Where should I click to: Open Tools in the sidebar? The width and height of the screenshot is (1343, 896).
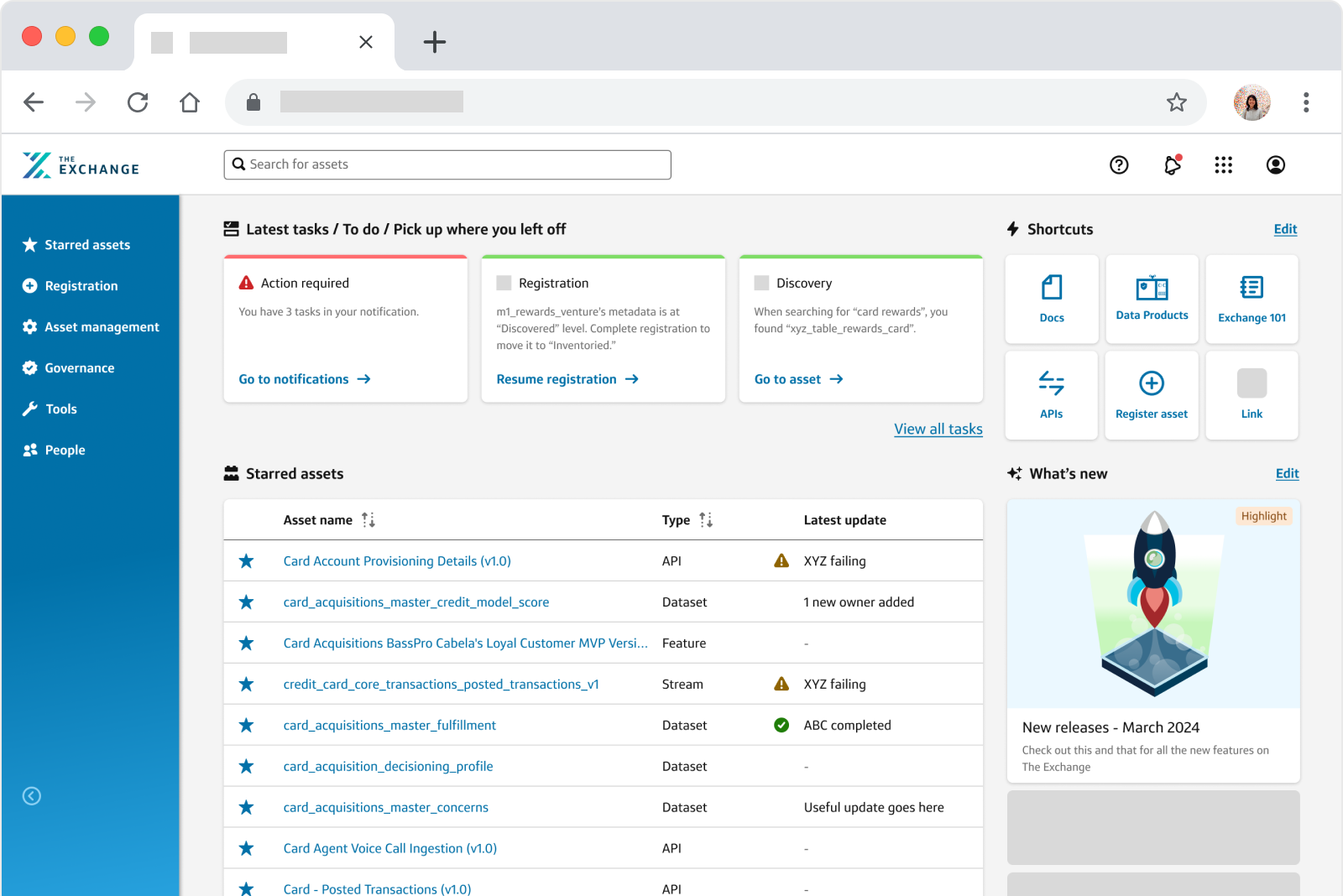(x=50, y=409)
